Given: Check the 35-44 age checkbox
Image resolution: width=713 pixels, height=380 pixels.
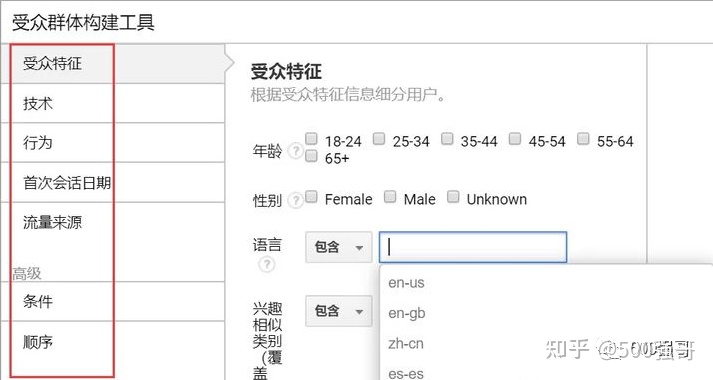Looking at the screenshot, I should (447, 138).
